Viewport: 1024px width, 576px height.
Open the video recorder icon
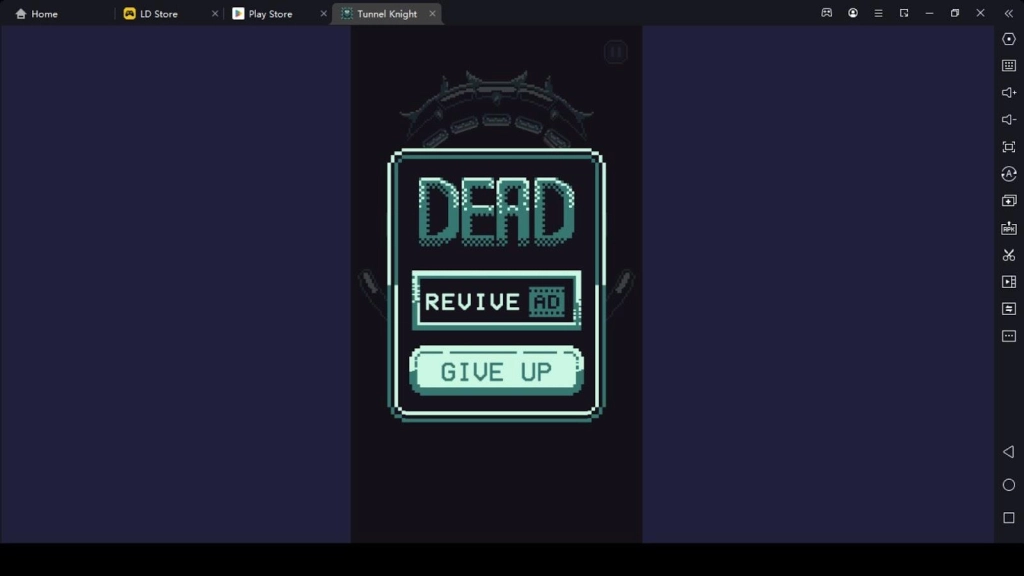coord(1008,282)
